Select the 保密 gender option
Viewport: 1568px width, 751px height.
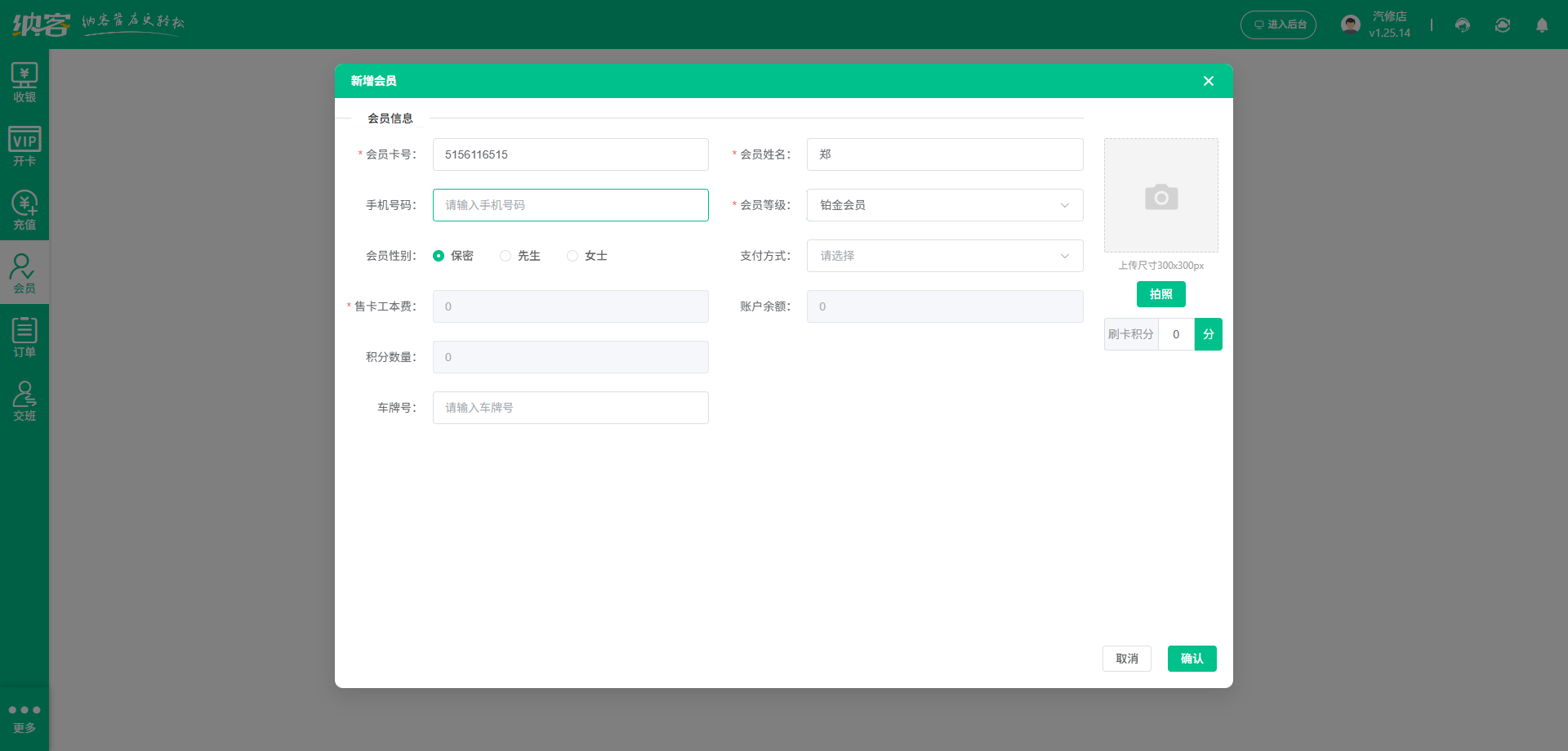coord(439,256)
